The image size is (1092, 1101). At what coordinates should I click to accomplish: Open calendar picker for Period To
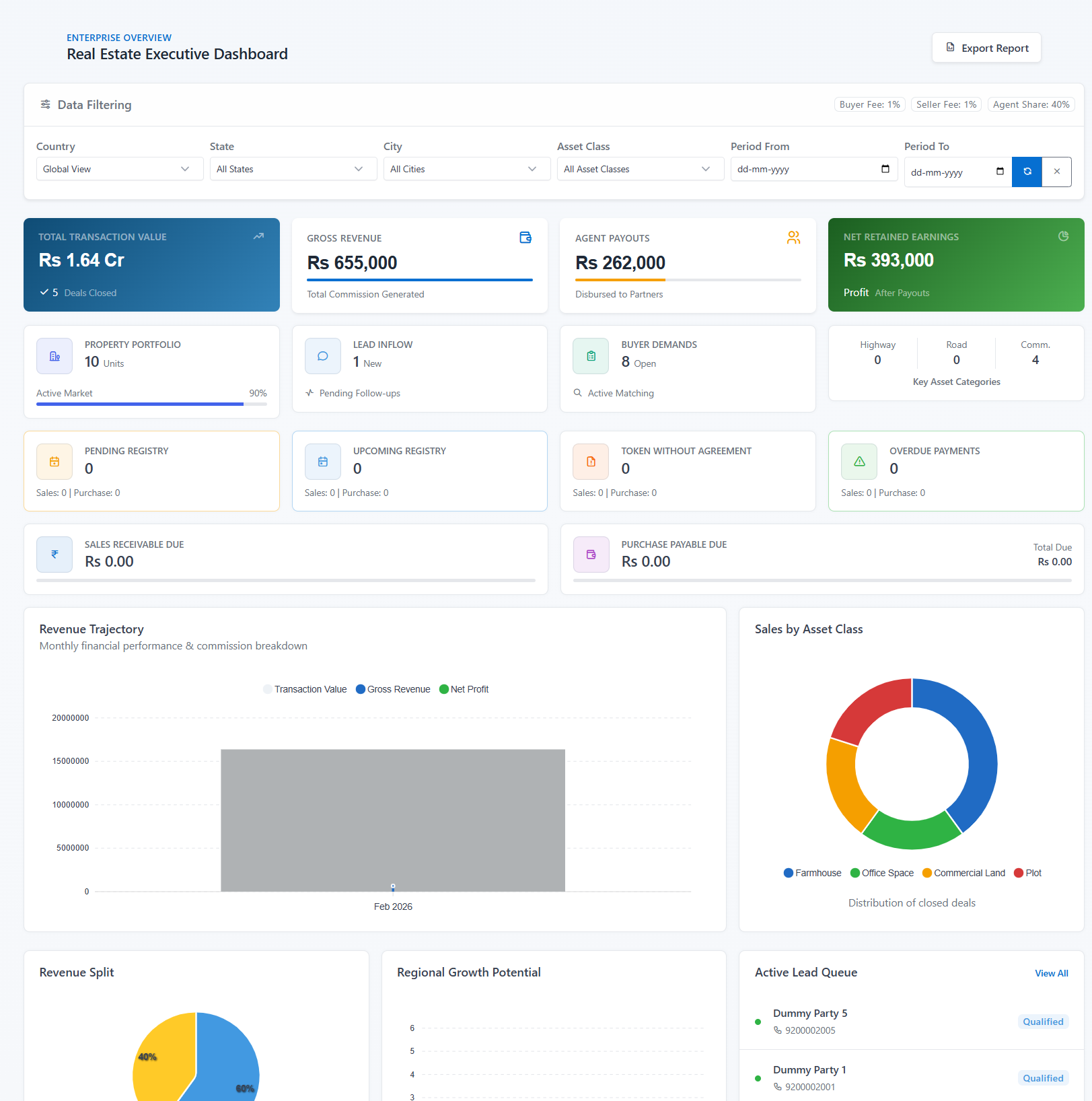coord(1000,172)
